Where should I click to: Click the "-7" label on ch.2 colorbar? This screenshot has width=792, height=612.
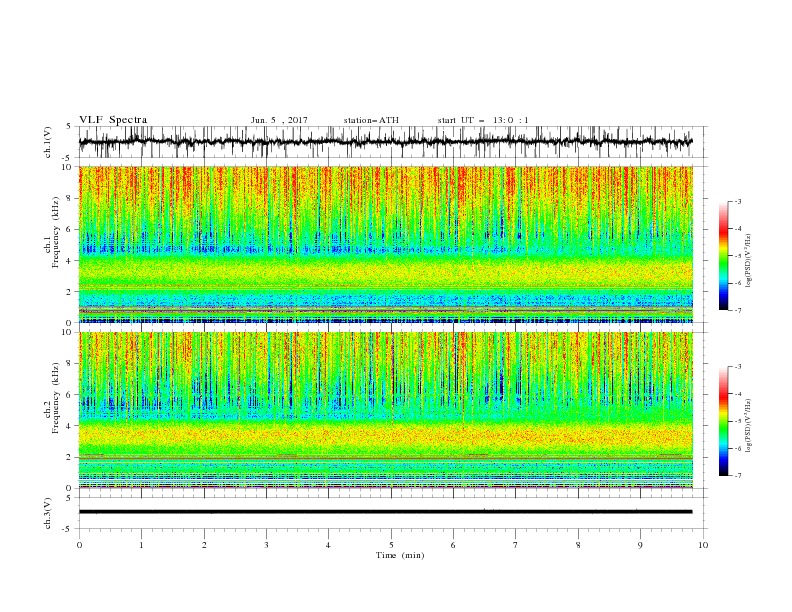(x=738, y=476)
